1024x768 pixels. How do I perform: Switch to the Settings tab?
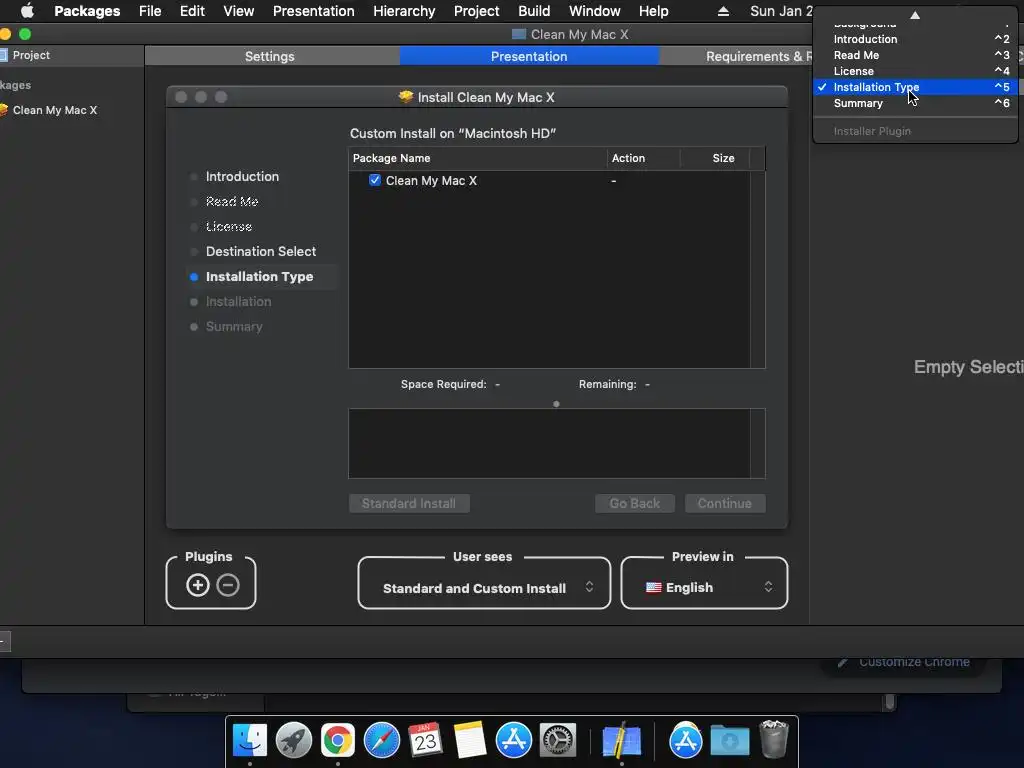click(x=270, y=56)
